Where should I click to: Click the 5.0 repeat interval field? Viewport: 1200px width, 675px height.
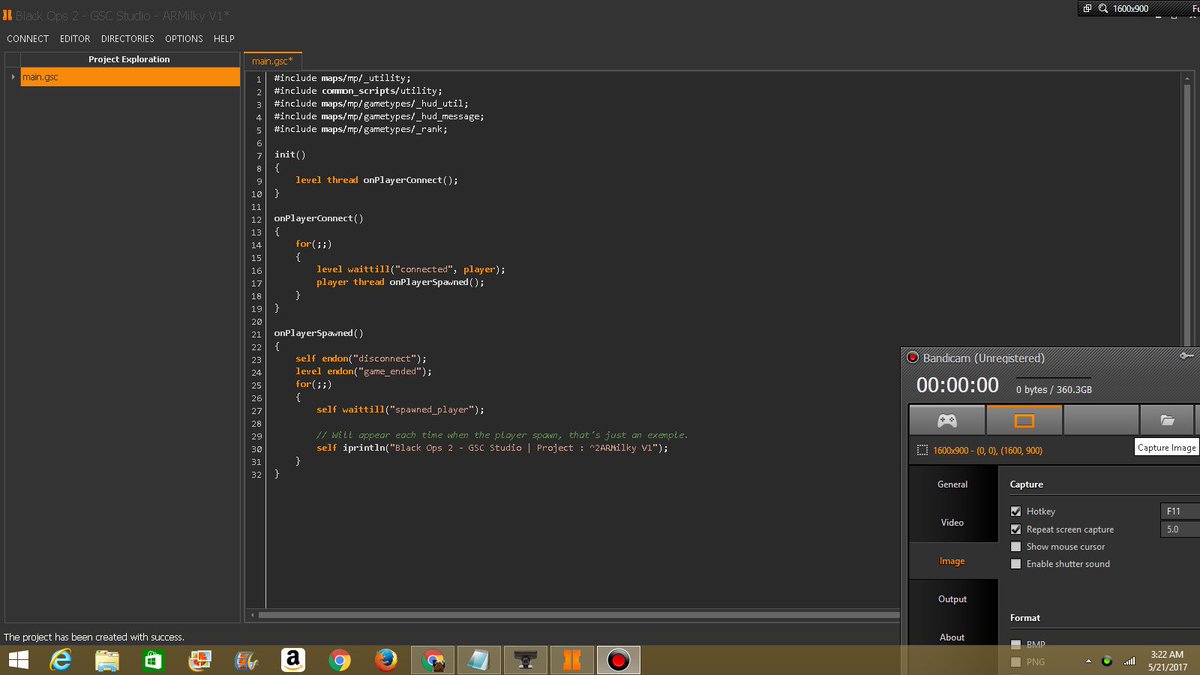point(1180,529)
